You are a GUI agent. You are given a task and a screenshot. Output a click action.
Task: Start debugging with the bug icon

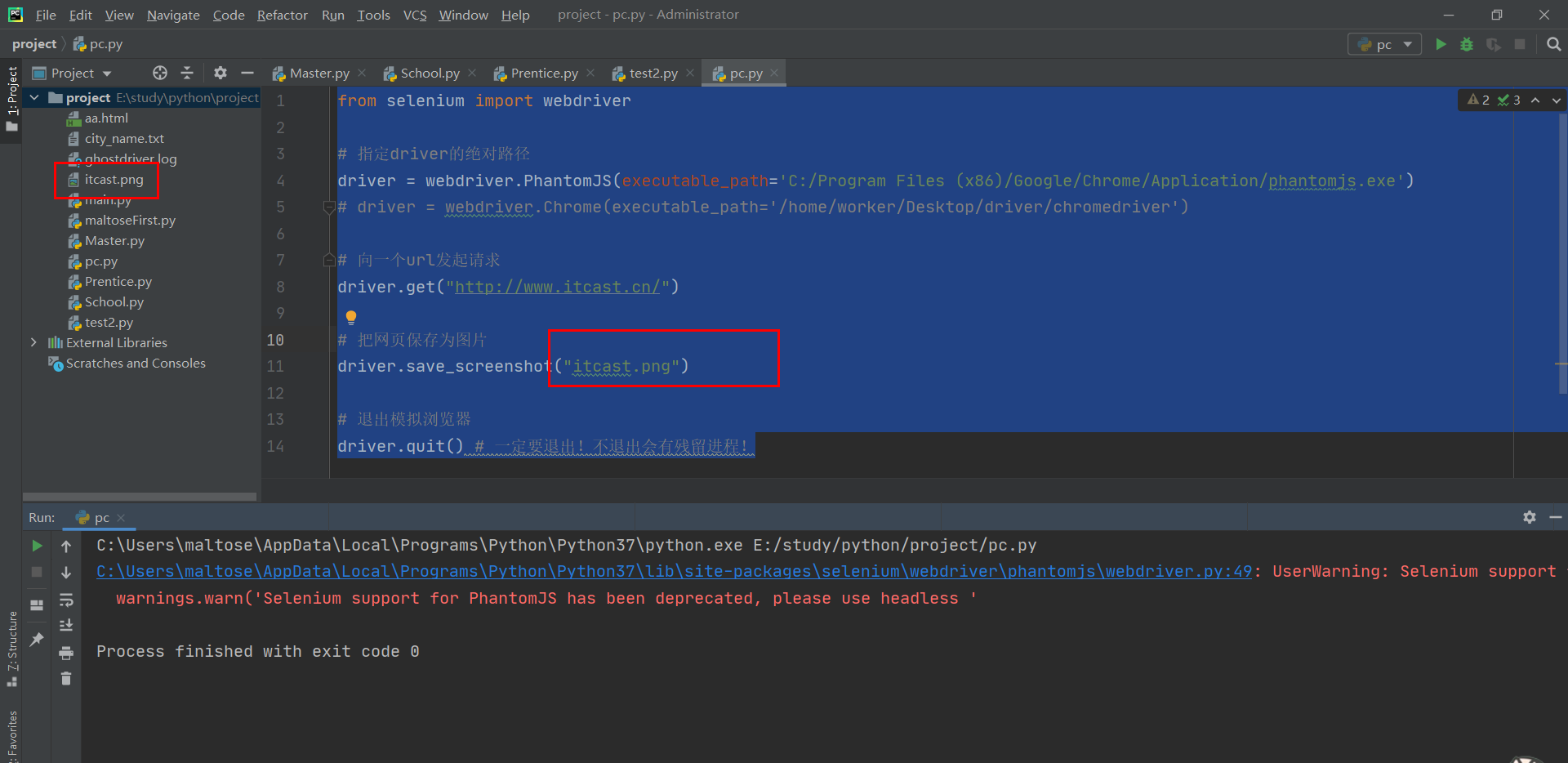click(1467, 44)
